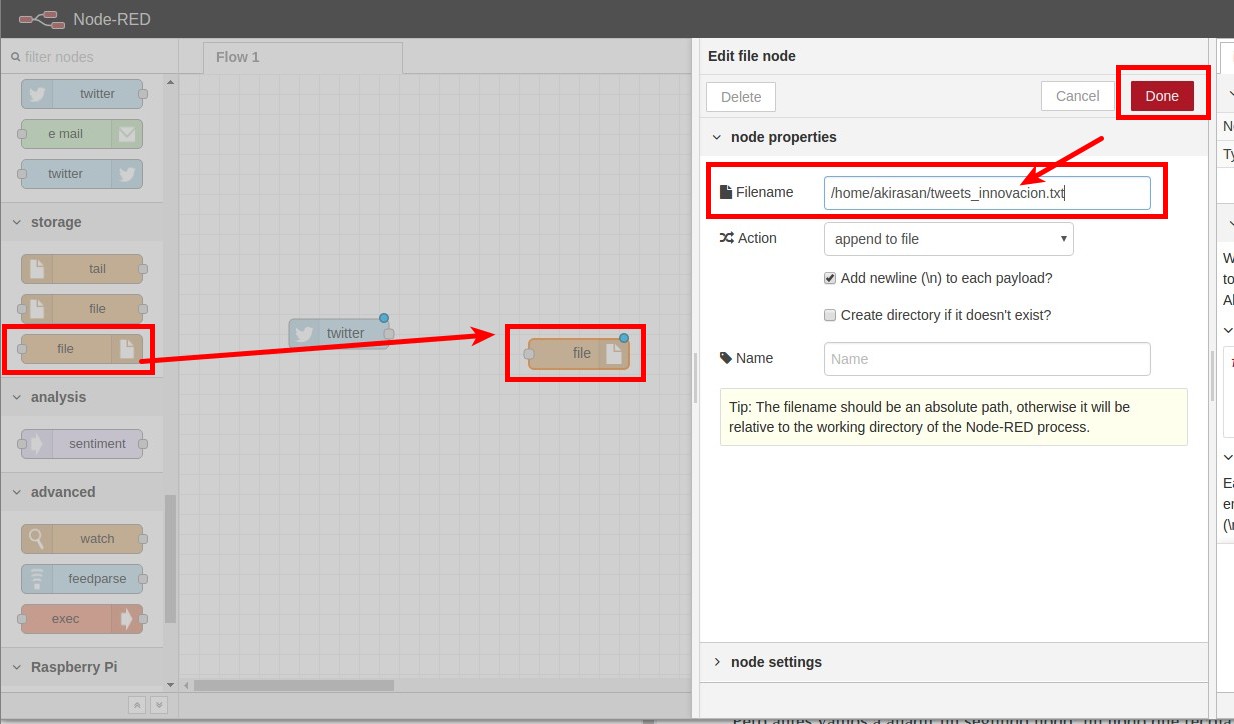This screenshot has height=724, width=1234.
Task: Switch to the Flow 1 tab
Action: pyautogui.click(x=303, y=57)
